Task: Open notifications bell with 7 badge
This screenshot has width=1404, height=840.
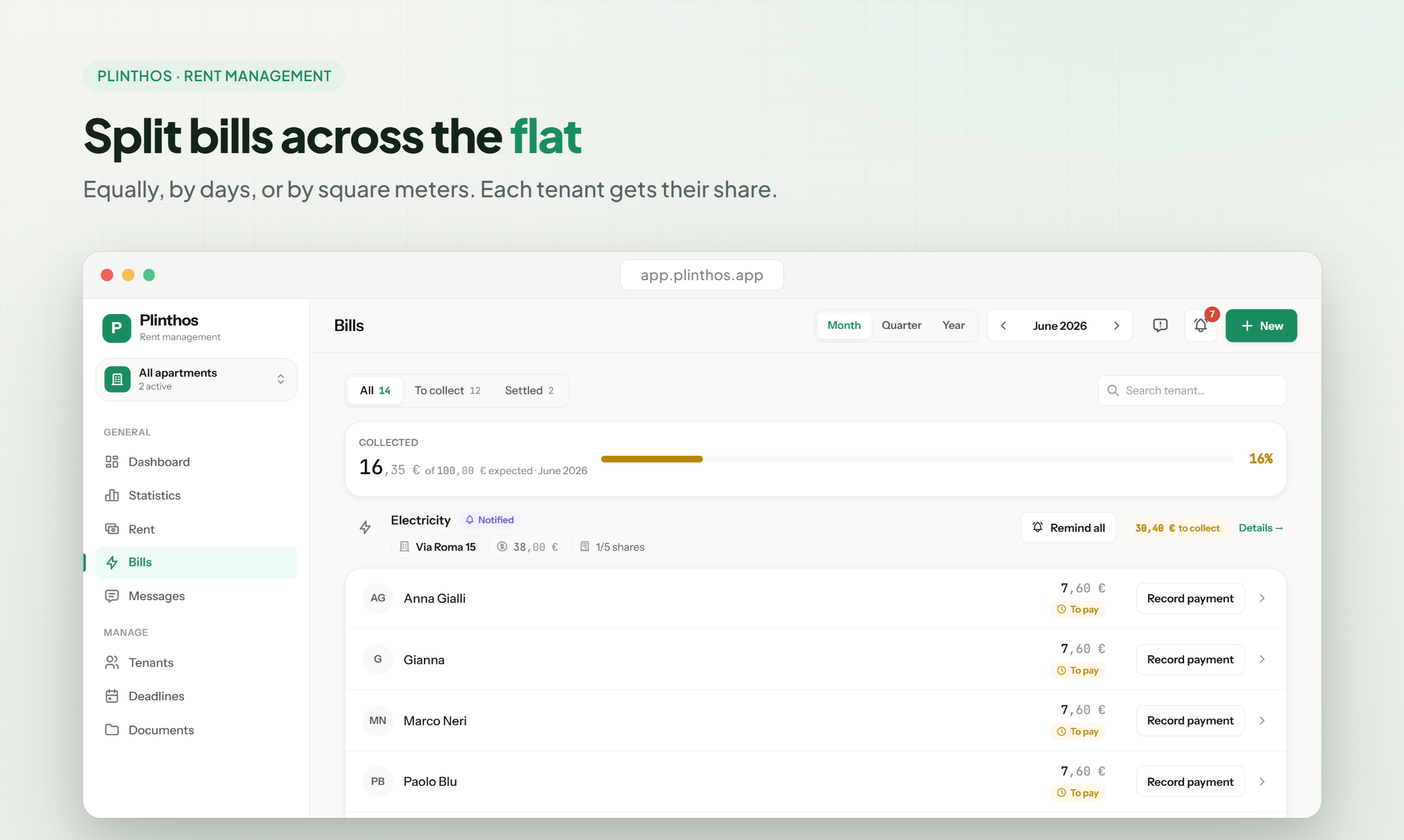Action: point(1200,326)
